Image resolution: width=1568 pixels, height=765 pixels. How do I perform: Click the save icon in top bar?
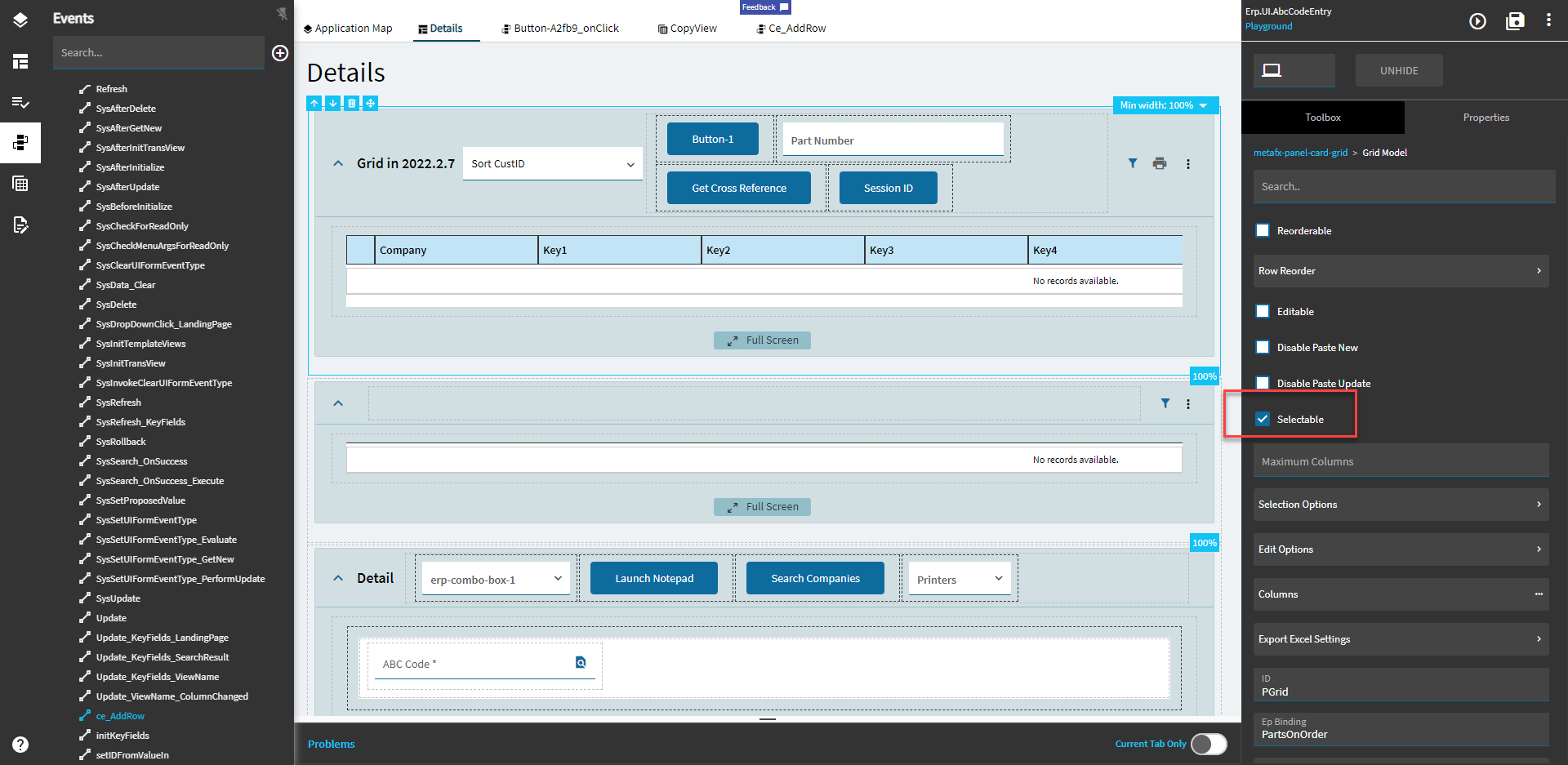(1515, 21)
